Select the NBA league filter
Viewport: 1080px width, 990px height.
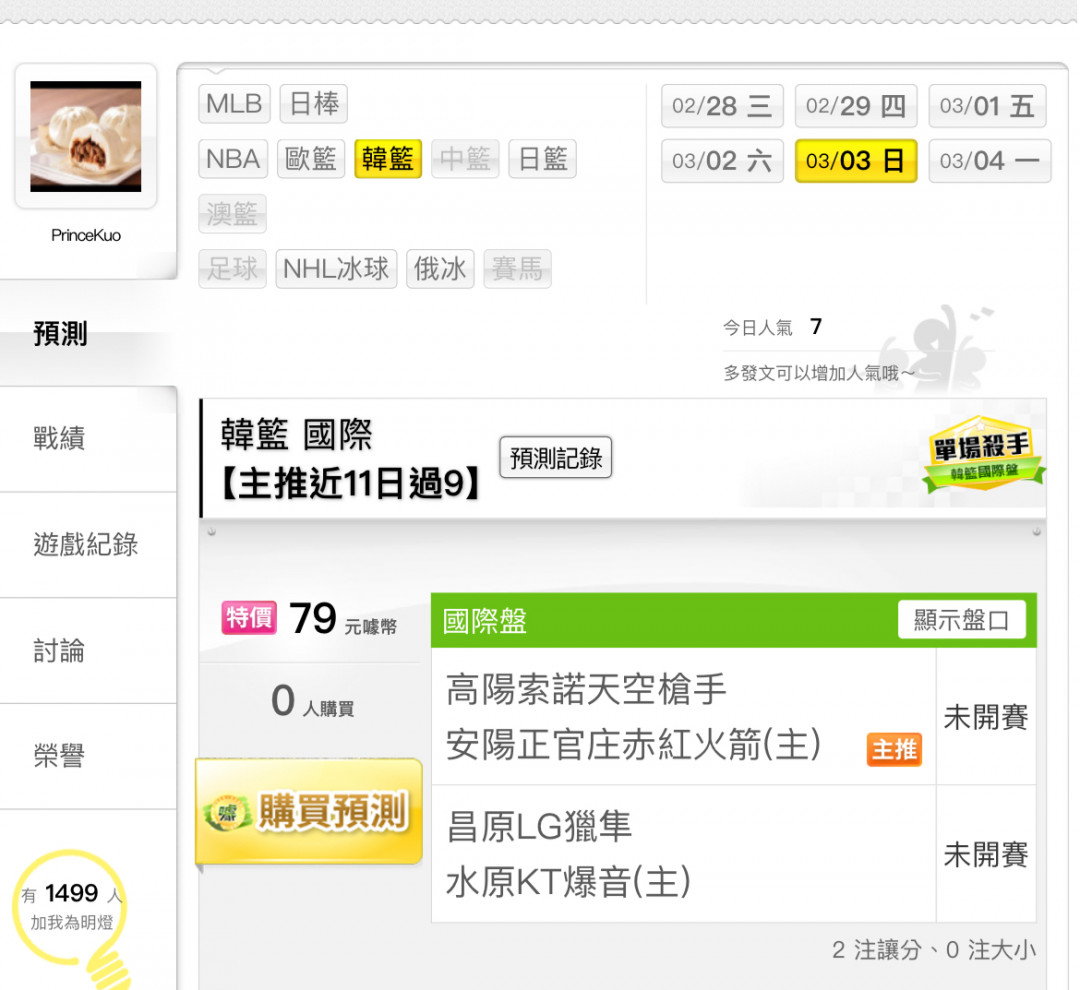(233, 159)
